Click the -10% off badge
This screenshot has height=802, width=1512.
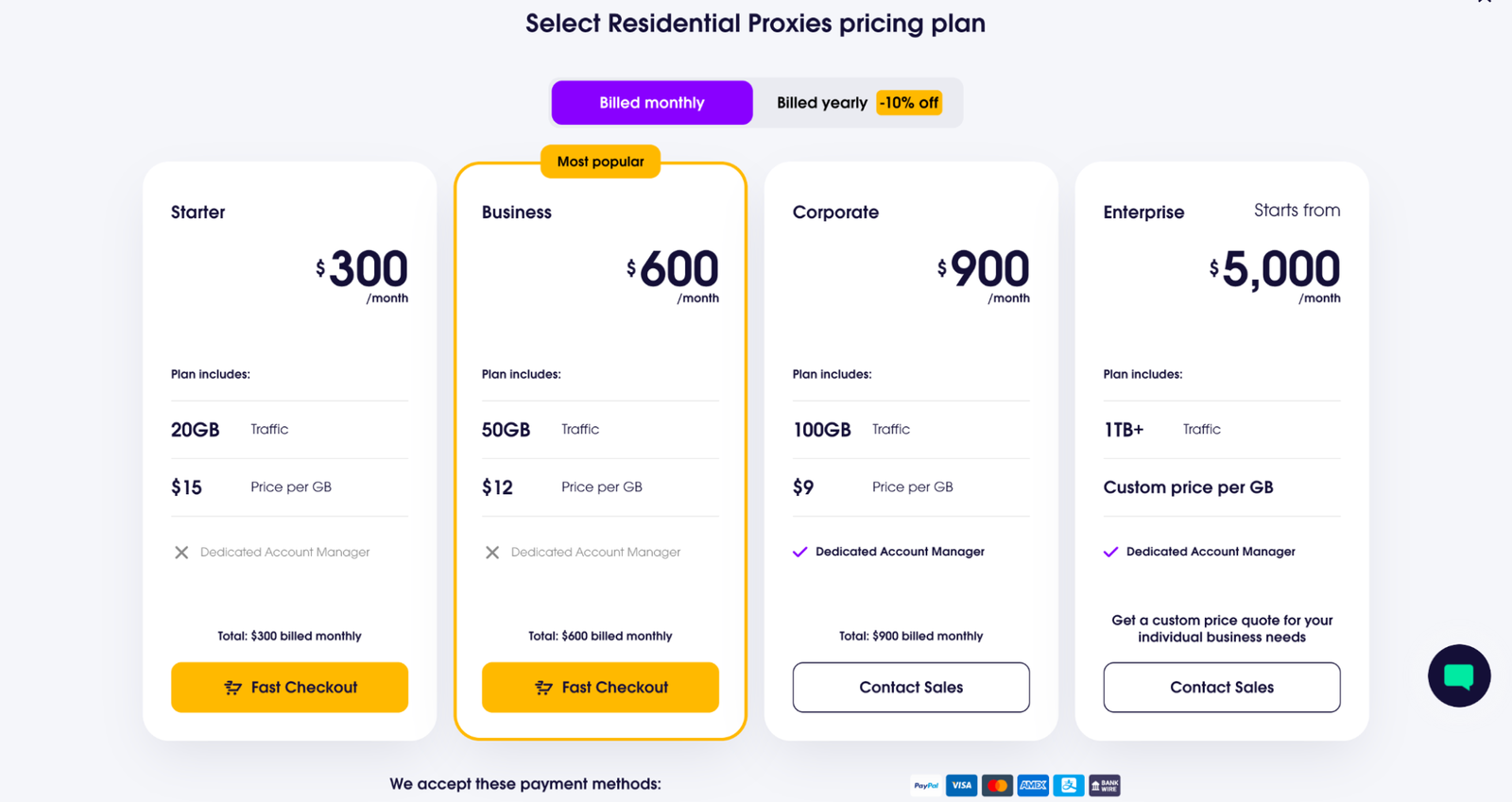[909, 103]
